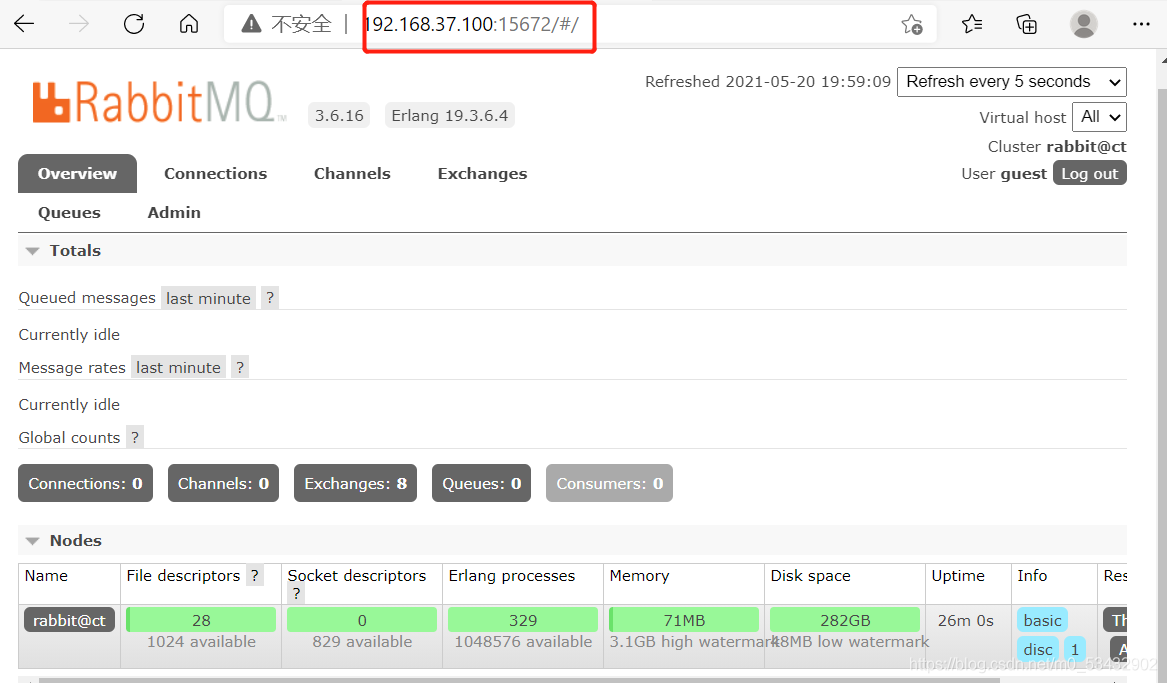The height and width of the screenshot is (683, 1167).
Task: Click the Connections: 0 count button
Action: point(86,484)
